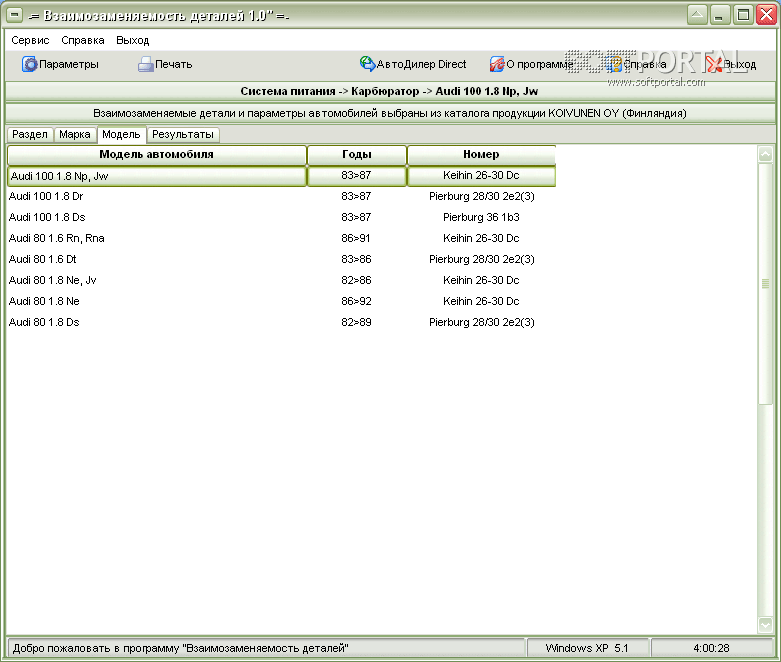Click the 4:00:28 clock in status bar
The height and width of the screenshot is (662, 781).
click(711, 648)
